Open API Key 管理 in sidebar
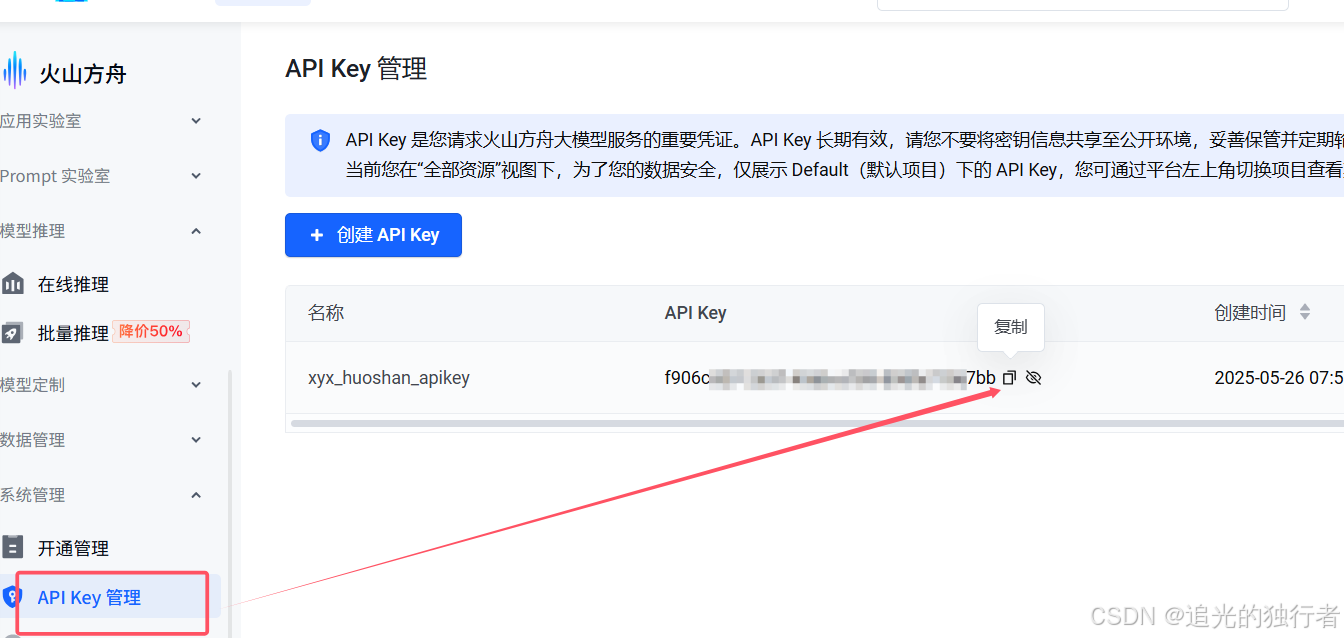This screenshot has width=1344, height=638. 89,598
